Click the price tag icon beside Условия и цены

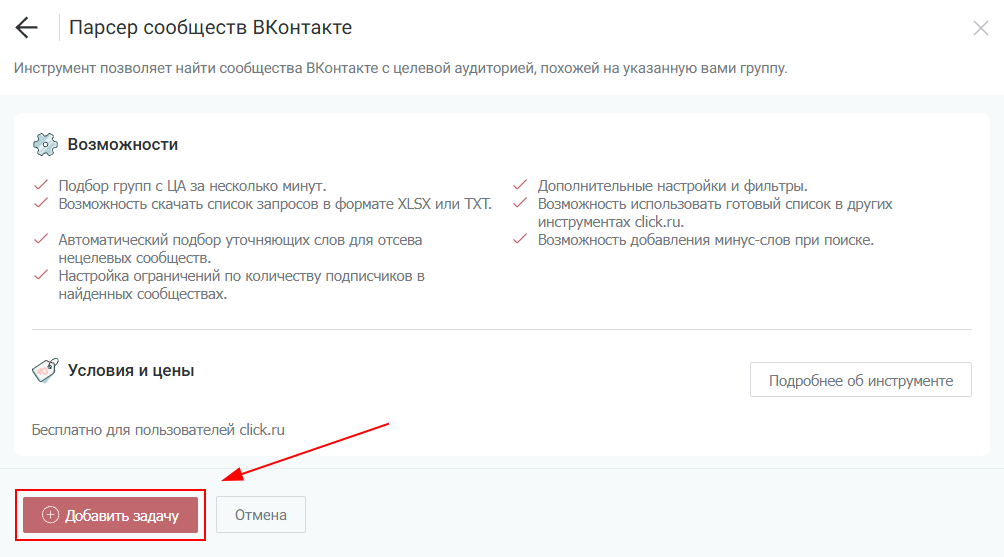point(45,371)
